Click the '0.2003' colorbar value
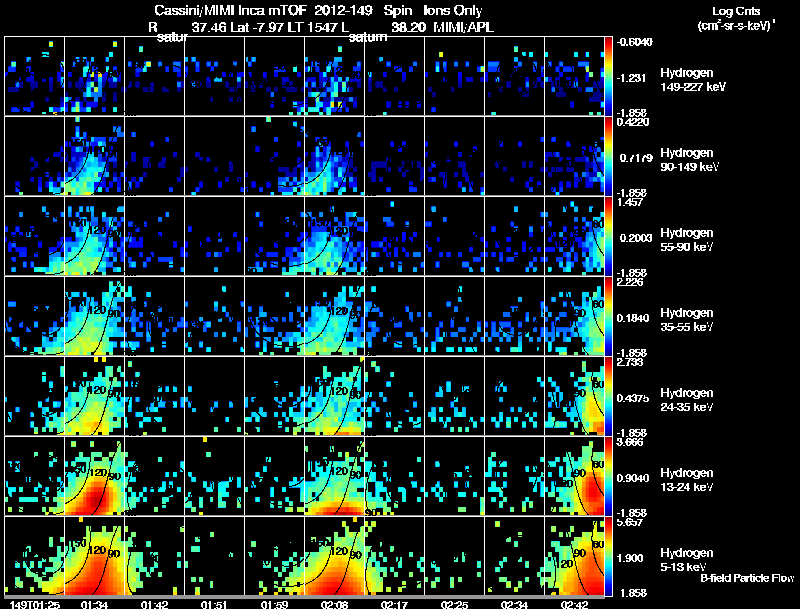Screen dimensions: 800x609 pos(636,238)
